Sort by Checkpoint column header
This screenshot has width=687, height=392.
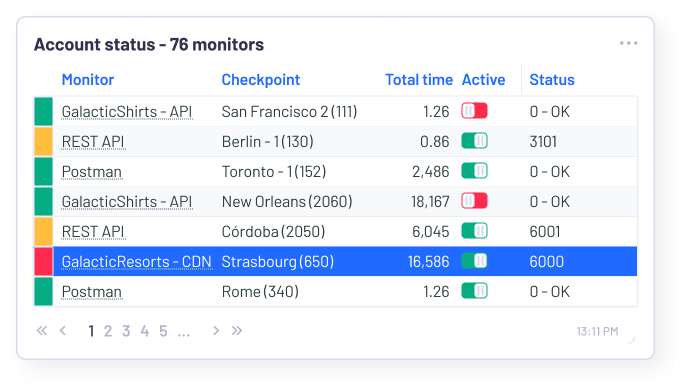261,80
